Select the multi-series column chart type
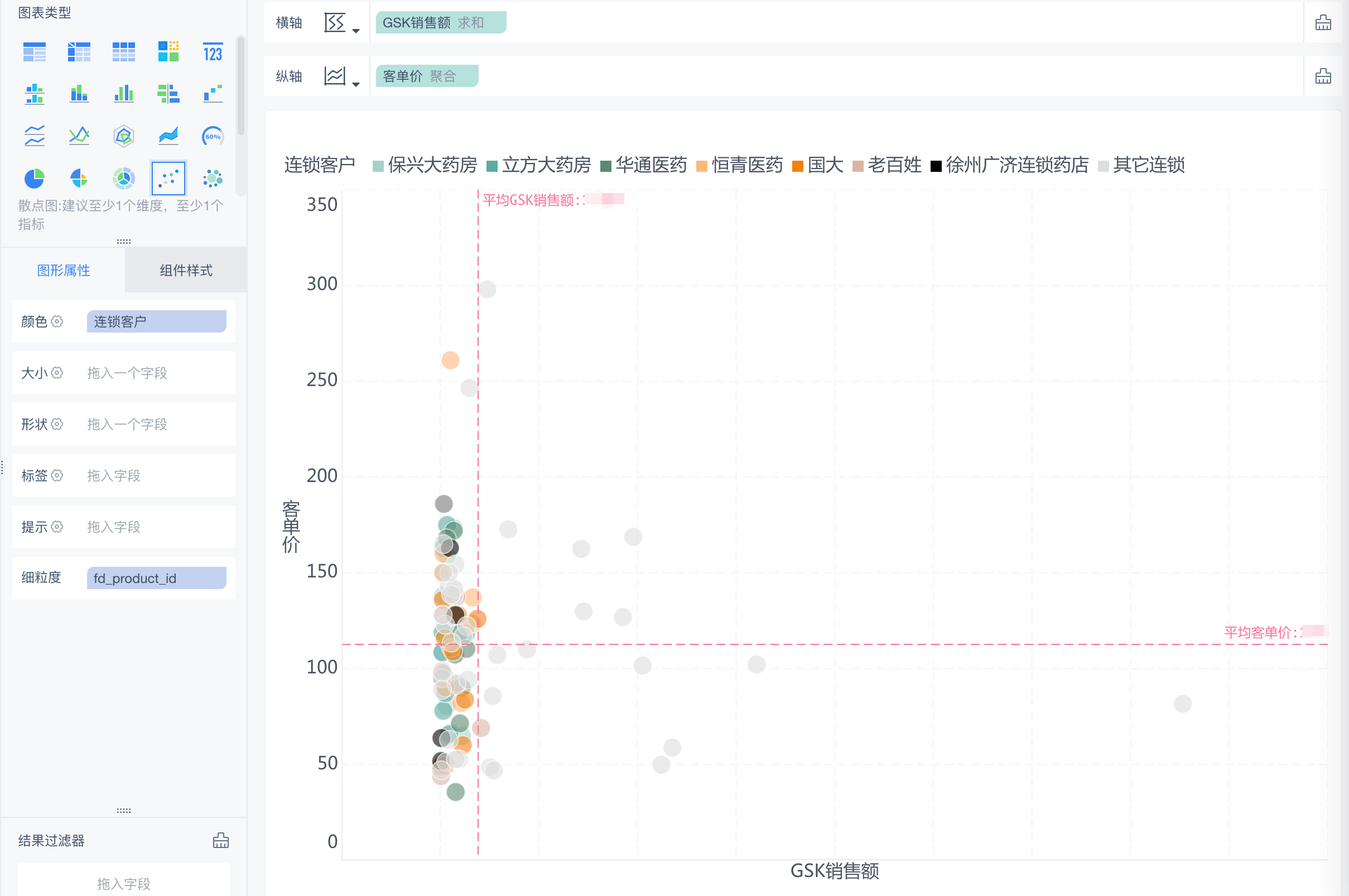 123,94
